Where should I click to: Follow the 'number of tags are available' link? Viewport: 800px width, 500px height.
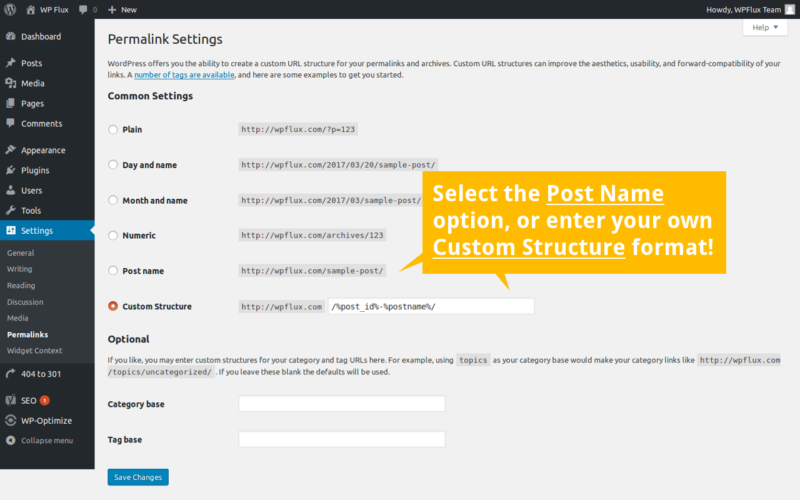[184, 74]
